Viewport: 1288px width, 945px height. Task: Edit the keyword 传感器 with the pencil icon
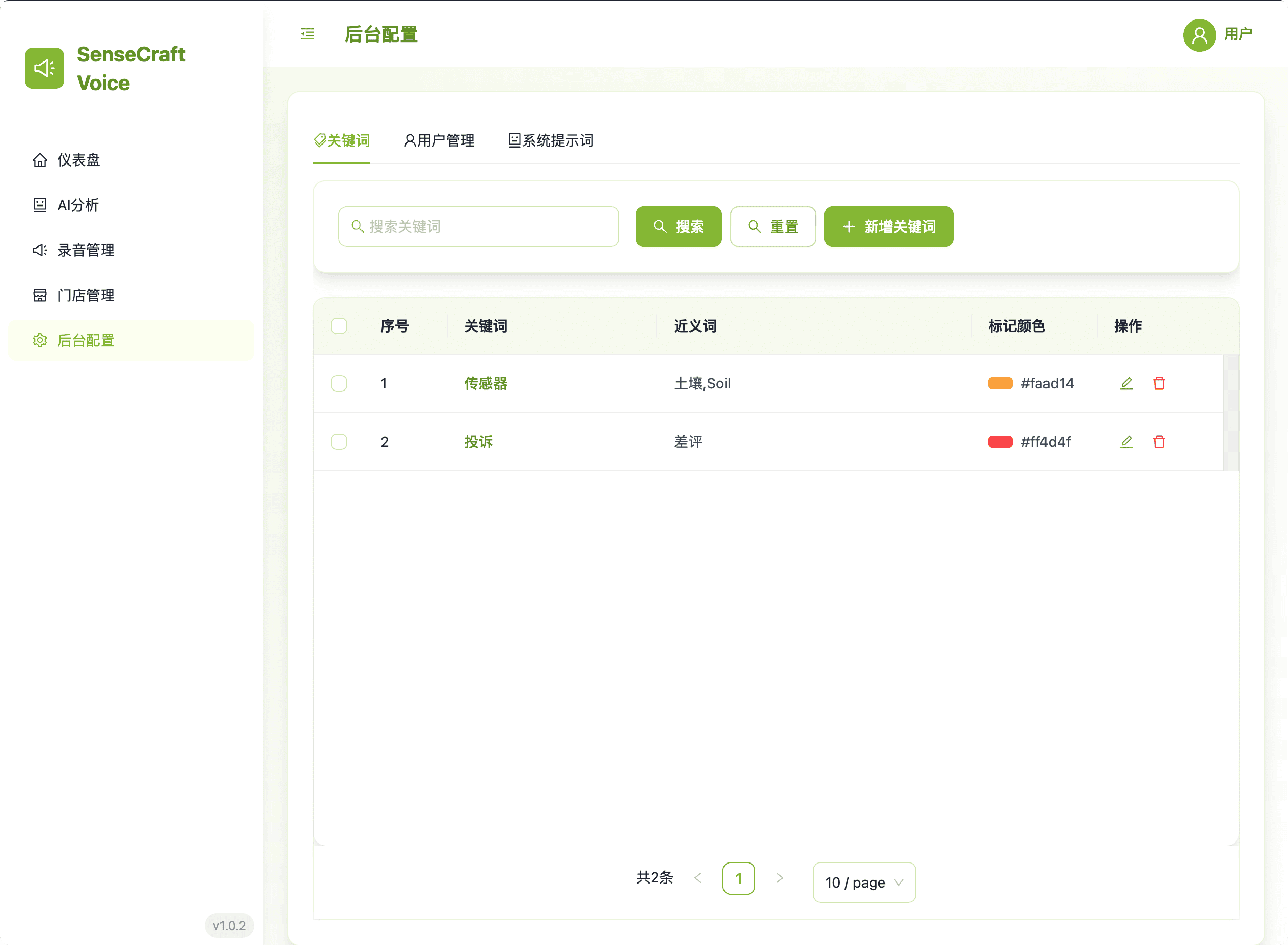pyautogui.click(x=1126, y=383)
